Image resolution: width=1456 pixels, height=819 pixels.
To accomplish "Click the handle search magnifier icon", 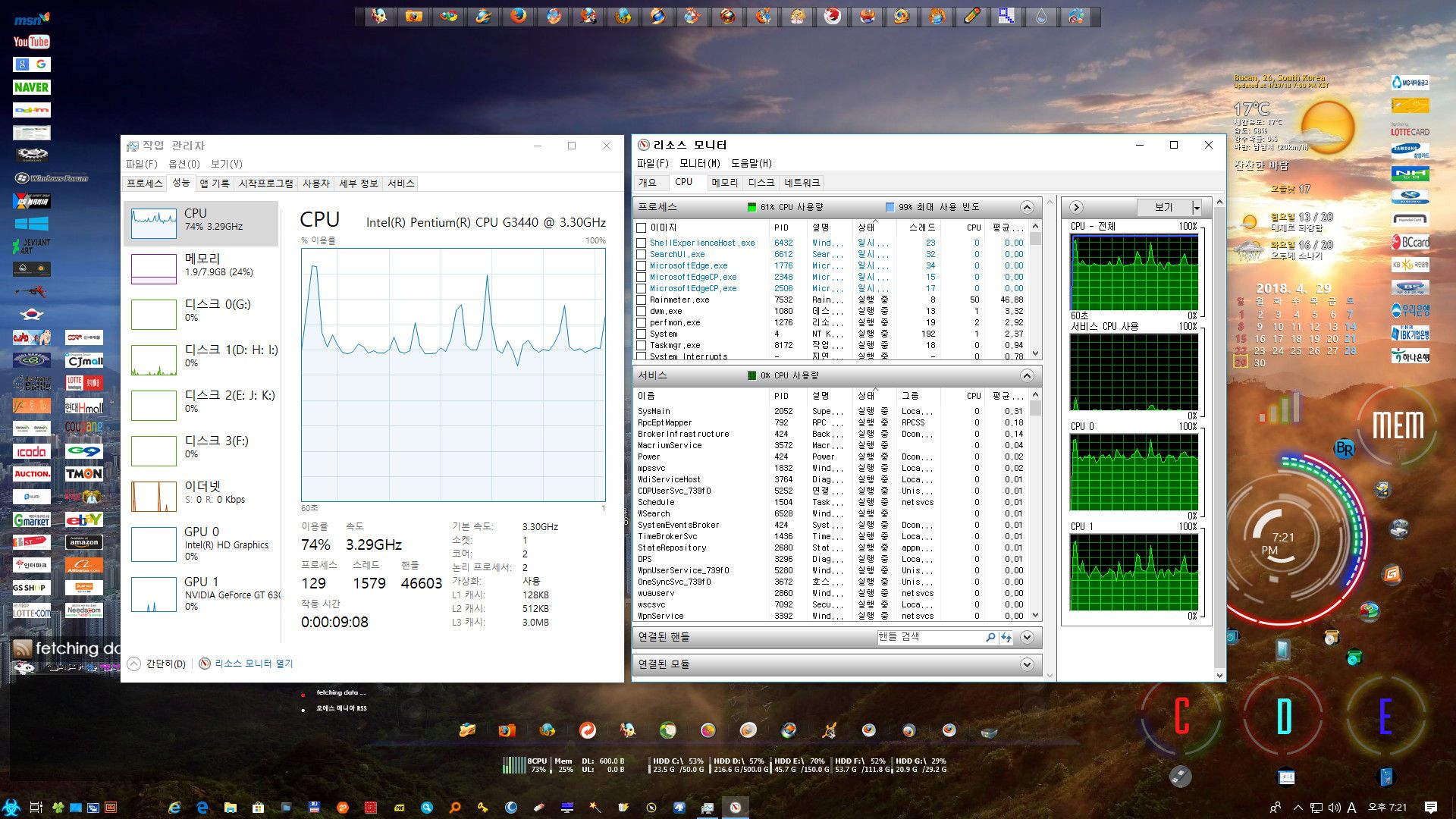I will 990,638.
